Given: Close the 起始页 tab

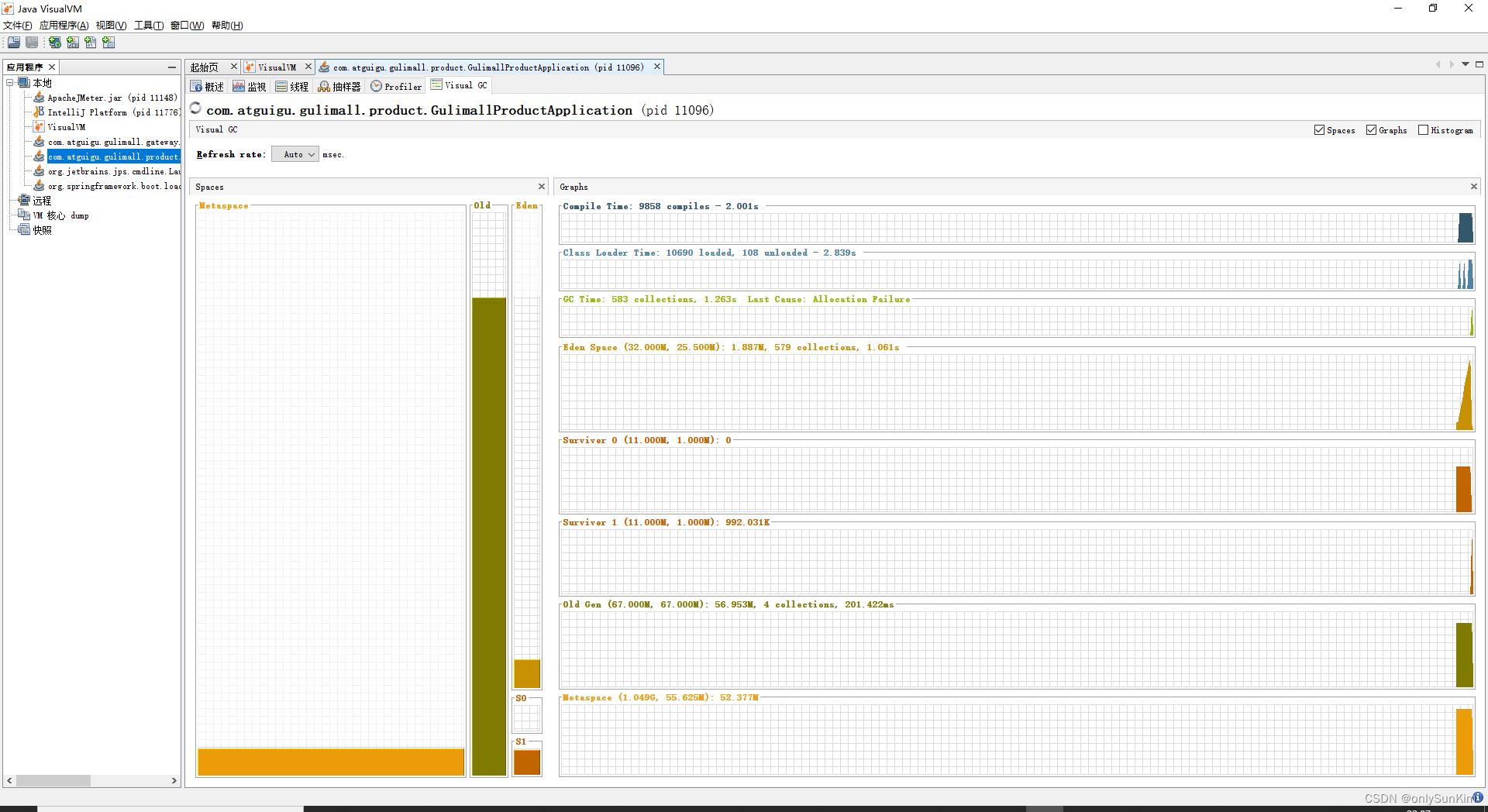Looking at the screenshot, I should coord(234,67).
